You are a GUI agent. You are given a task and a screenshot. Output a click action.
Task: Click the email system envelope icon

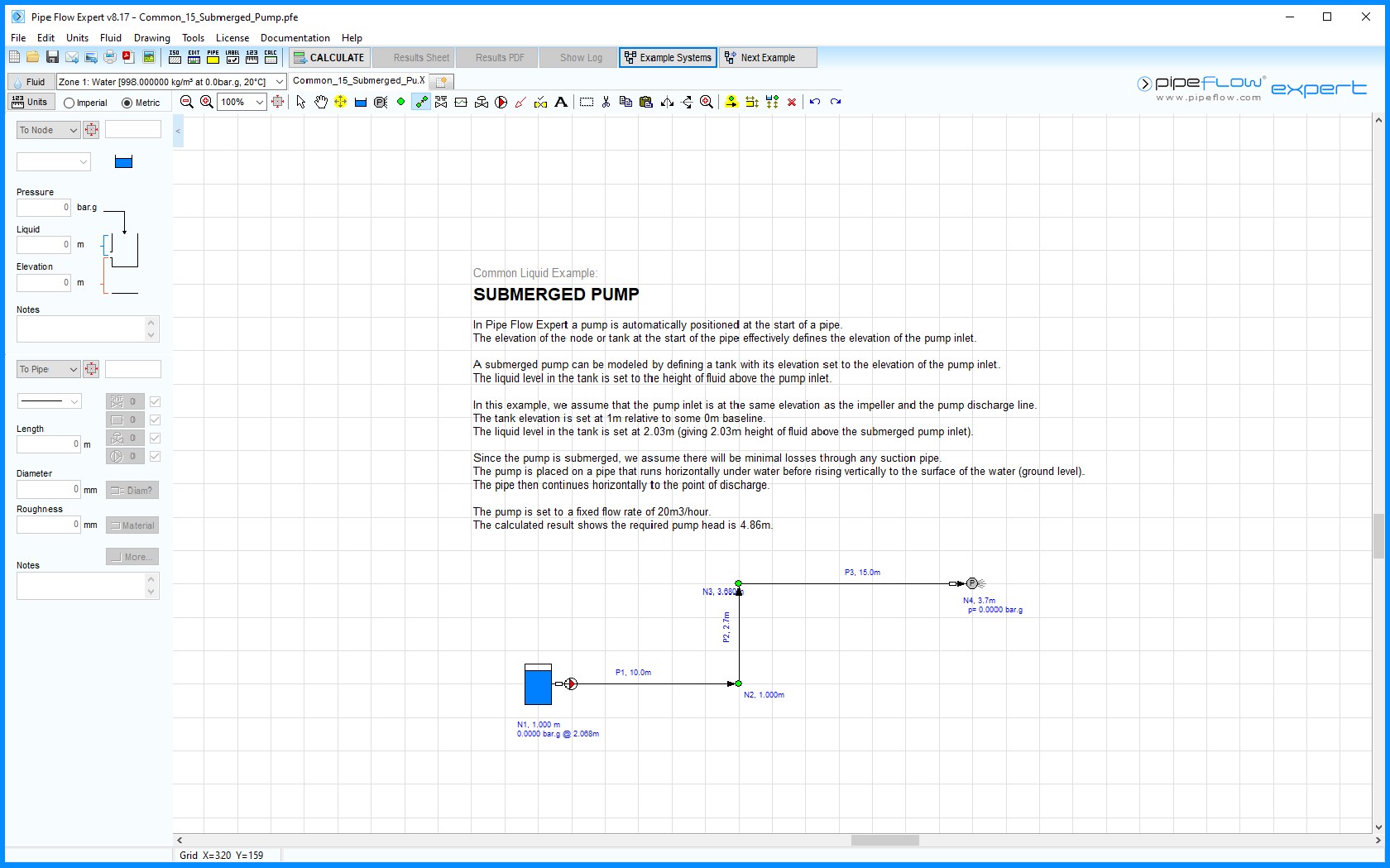(72, 57)
